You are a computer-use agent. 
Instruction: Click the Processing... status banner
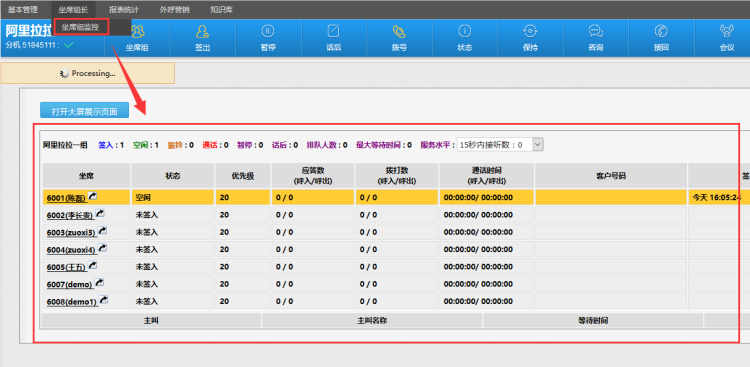(x=88, y=73)
